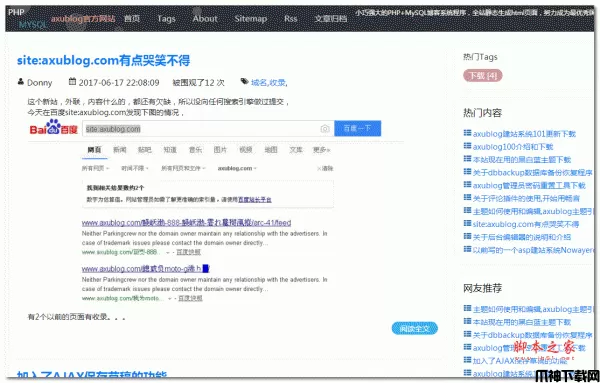Click list icon beside axublog管理员密码重置工具下载 in 热门内容
The image size is (600, 383).
point(467,185)
